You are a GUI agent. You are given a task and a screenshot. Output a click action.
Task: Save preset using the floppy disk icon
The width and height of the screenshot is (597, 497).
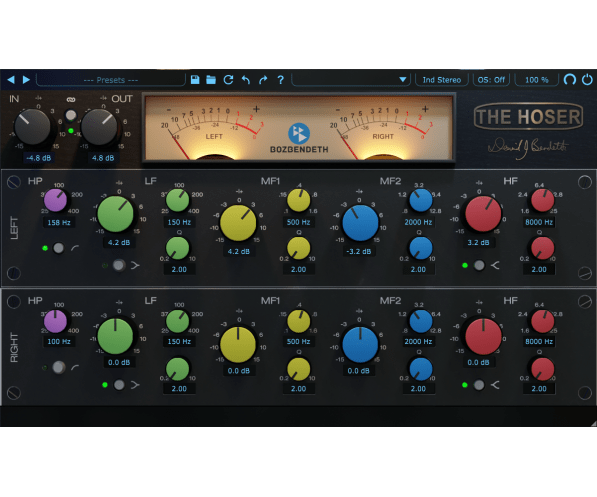(x=195, y=80)
